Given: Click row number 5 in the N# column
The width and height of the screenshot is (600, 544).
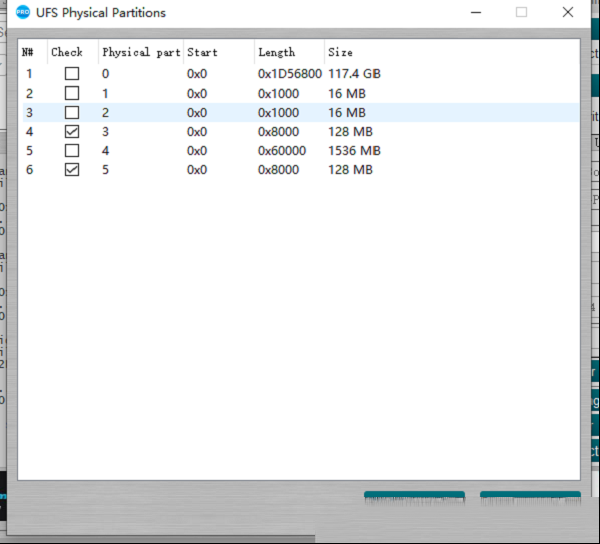Looking at the screenshot, I should click(x=29, y=151).
